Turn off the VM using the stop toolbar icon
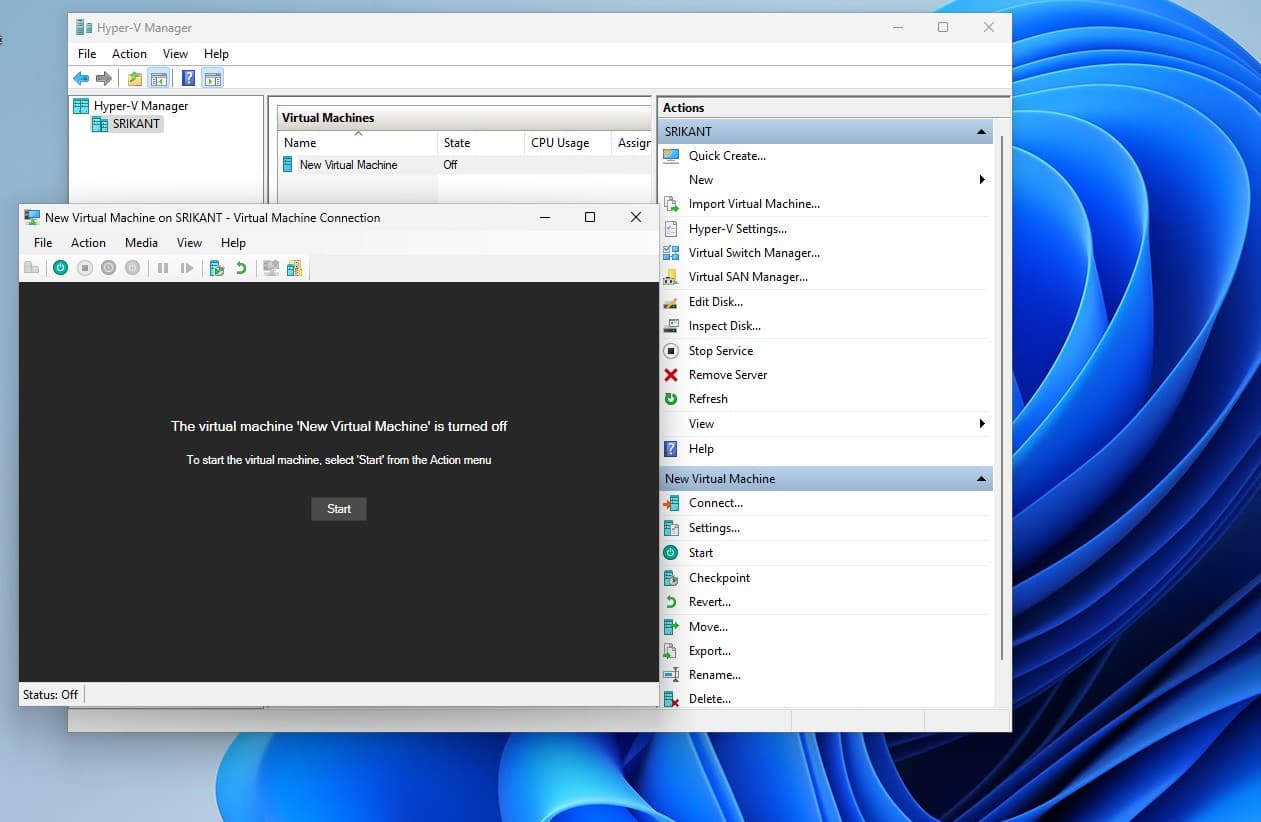1261x822 pixels. (84, 267)
